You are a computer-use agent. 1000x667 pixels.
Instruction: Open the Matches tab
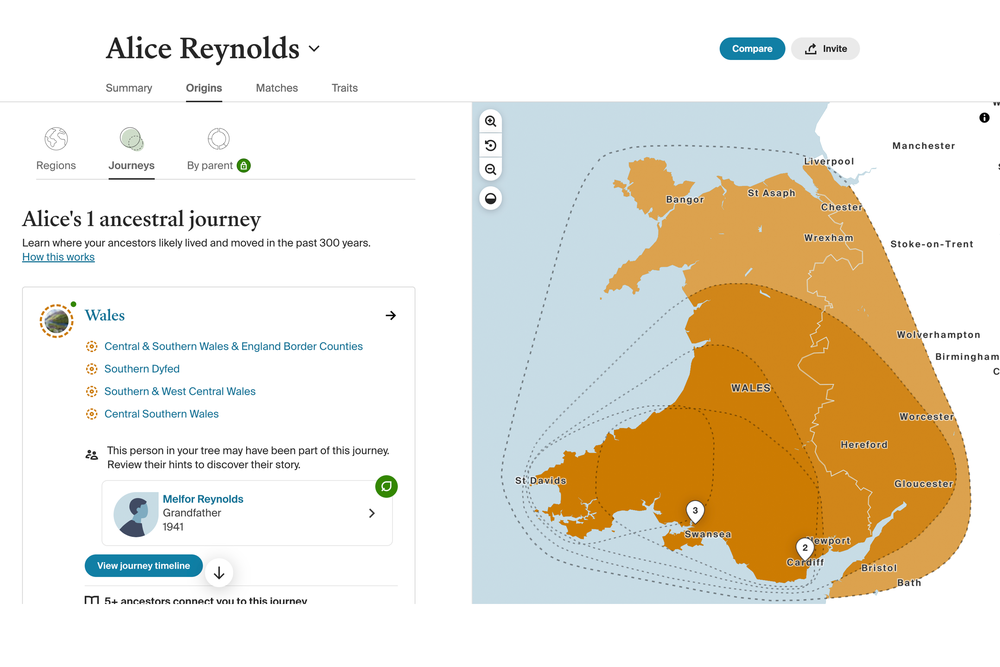pyautogui.click(x=277, y=88)
